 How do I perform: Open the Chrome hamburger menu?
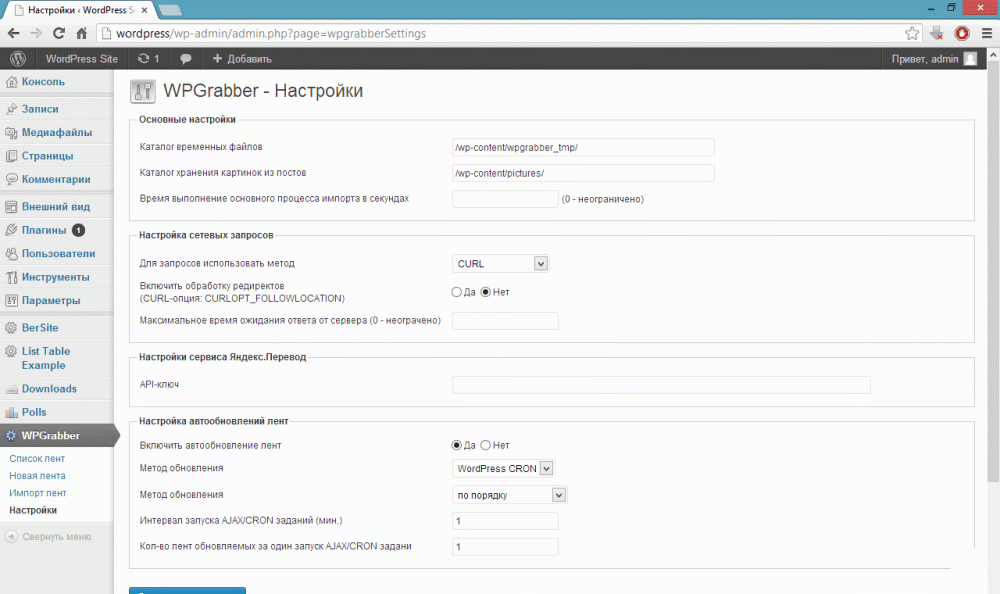986,33
